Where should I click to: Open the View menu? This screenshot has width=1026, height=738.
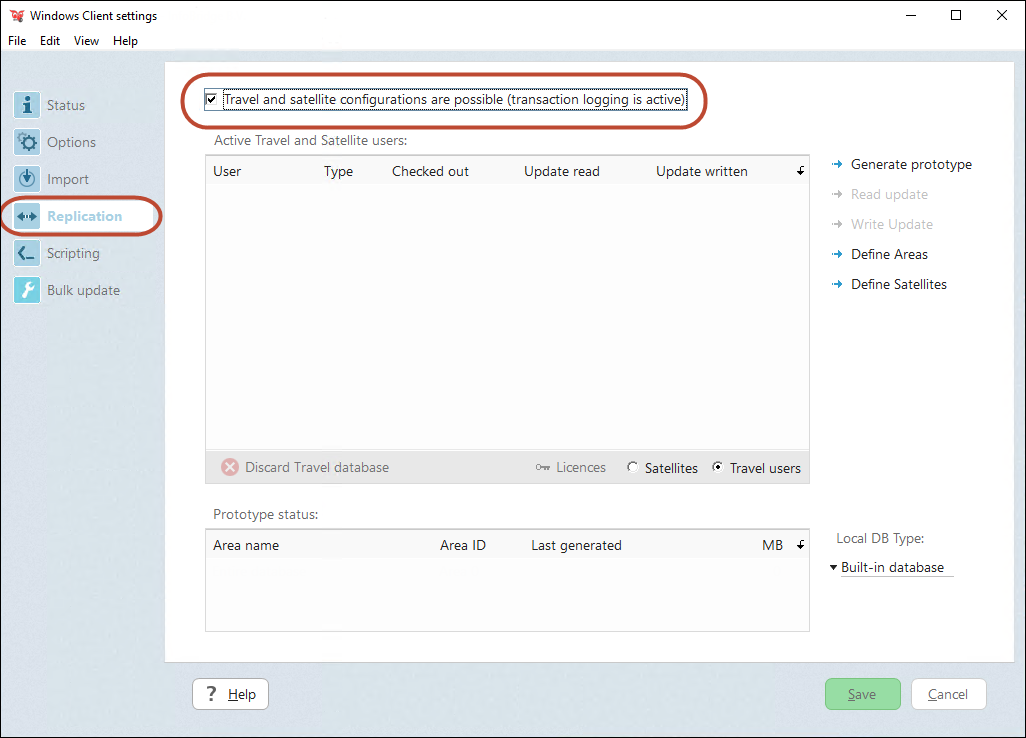(x=86, y=40)
